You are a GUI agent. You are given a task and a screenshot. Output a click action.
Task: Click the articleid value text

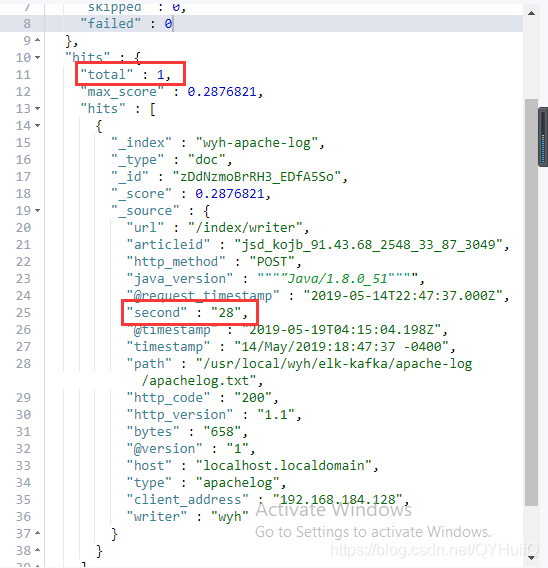[x=369, y=245]
